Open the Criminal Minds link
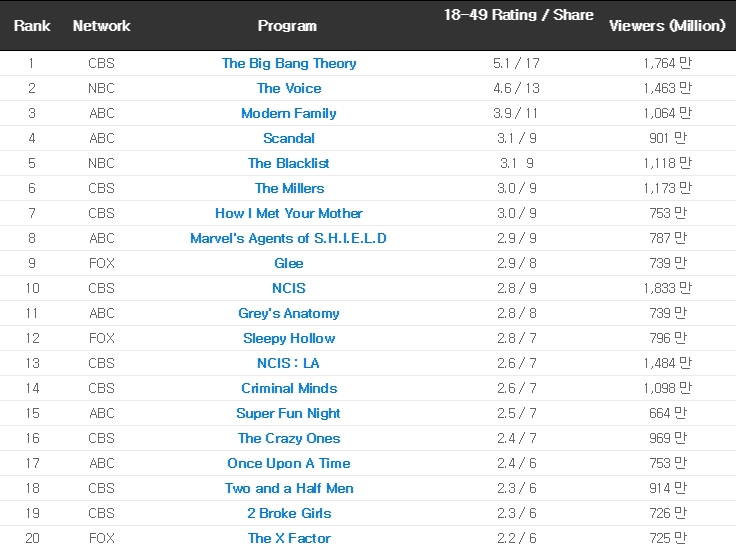The image size is (736, 550). 289,388
